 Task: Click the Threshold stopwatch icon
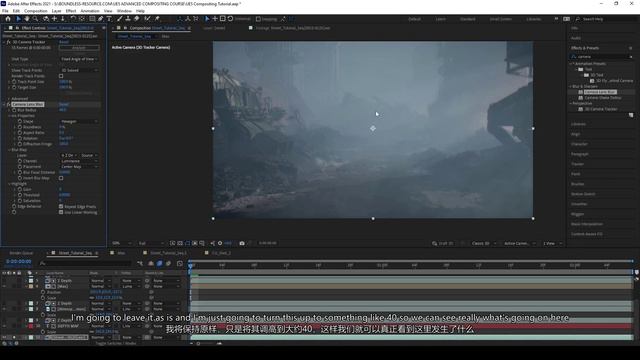click(20, 195)
